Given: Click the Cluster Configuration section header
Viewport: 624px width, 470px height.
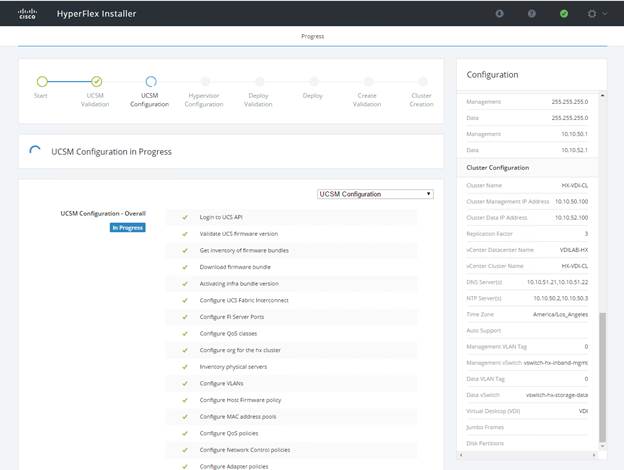Looking at the screenshot, I should point(497,168).
